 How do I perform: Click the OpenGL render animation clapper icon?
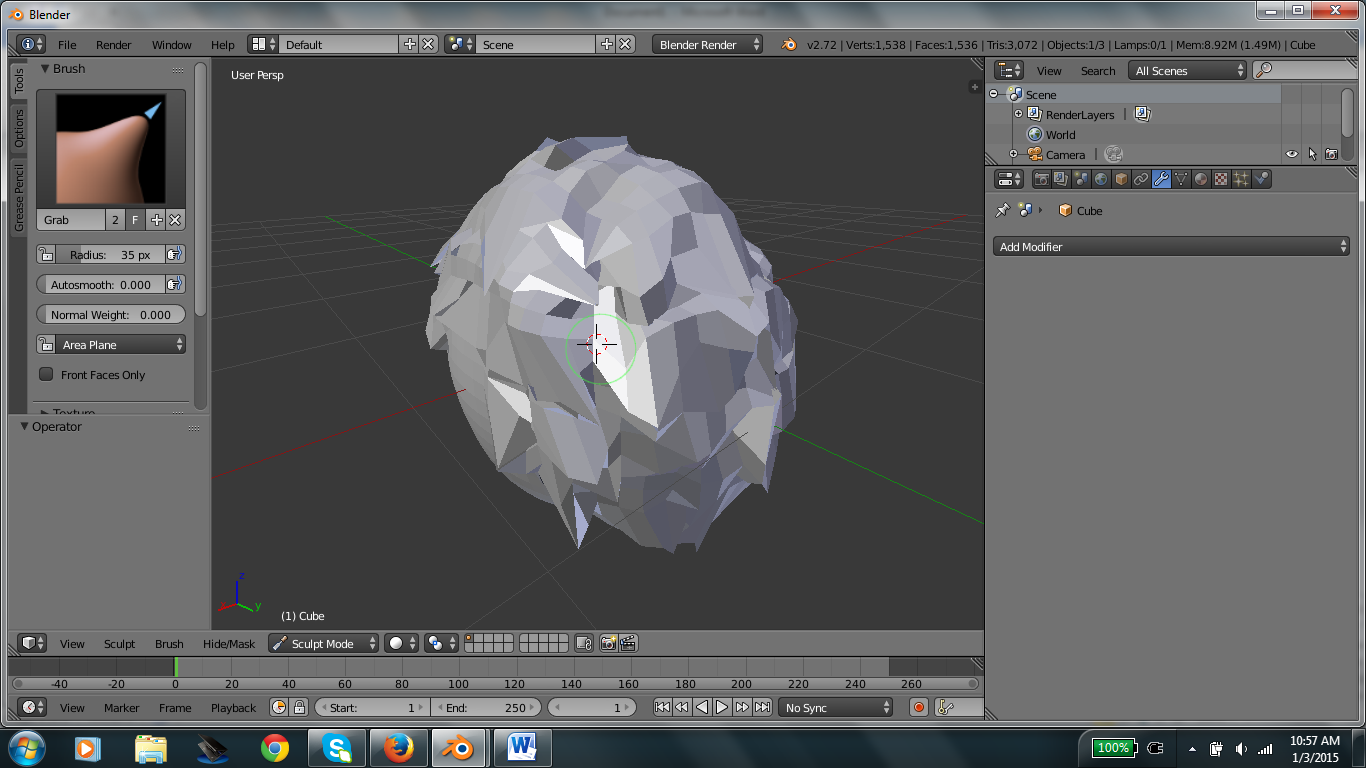coord(628,643)
